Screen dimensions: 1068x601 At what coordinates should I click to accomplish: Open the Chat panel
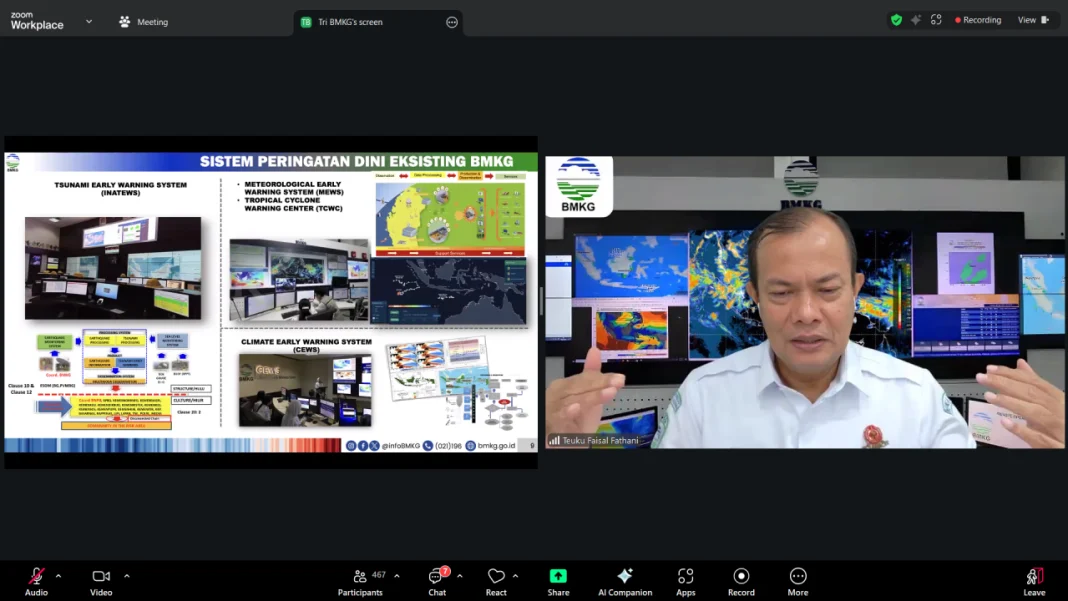click(x=437, y=581)
